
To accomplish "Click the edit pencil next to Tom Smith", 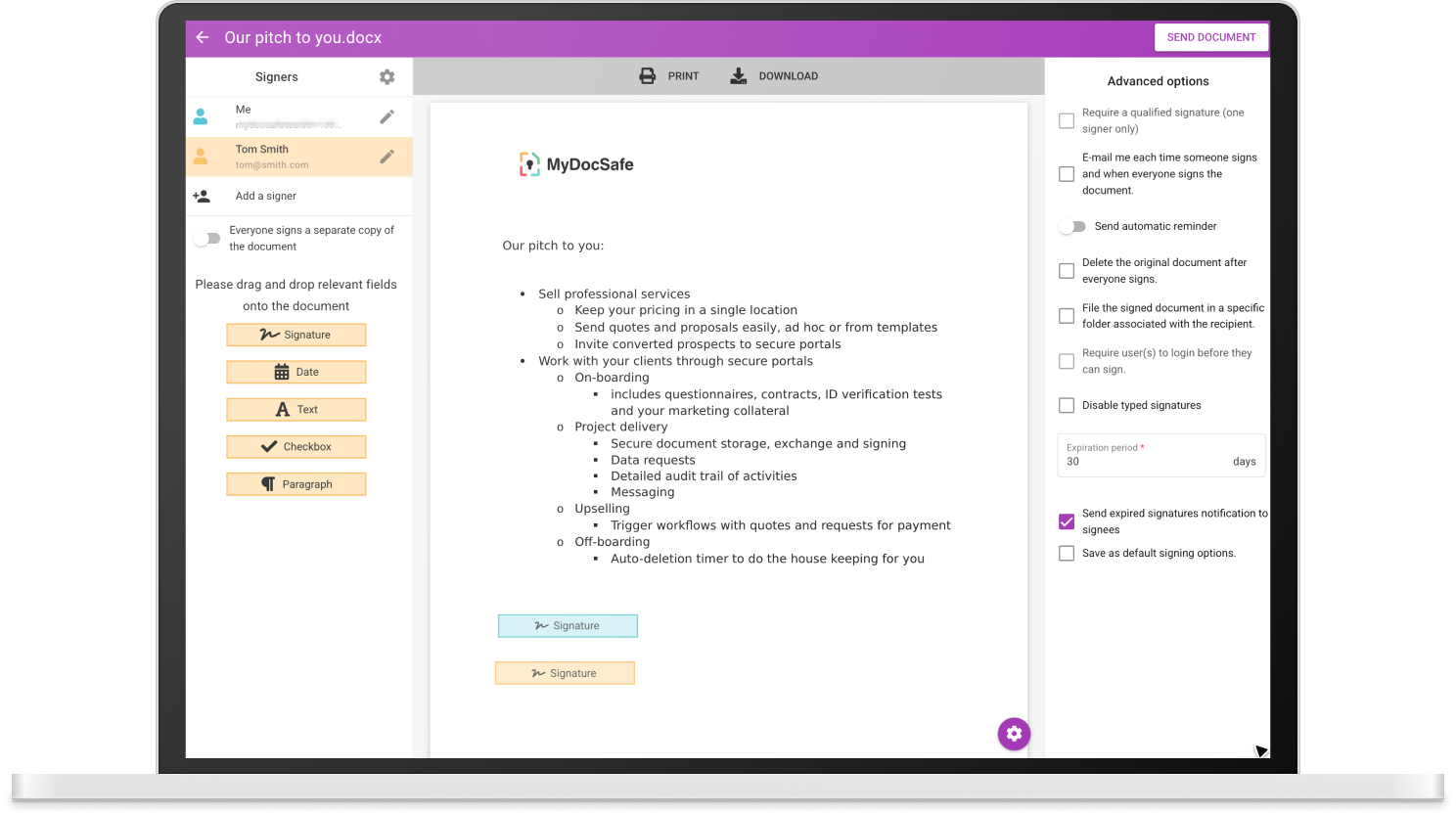I will pyautogui.click(x=387, y=156).
